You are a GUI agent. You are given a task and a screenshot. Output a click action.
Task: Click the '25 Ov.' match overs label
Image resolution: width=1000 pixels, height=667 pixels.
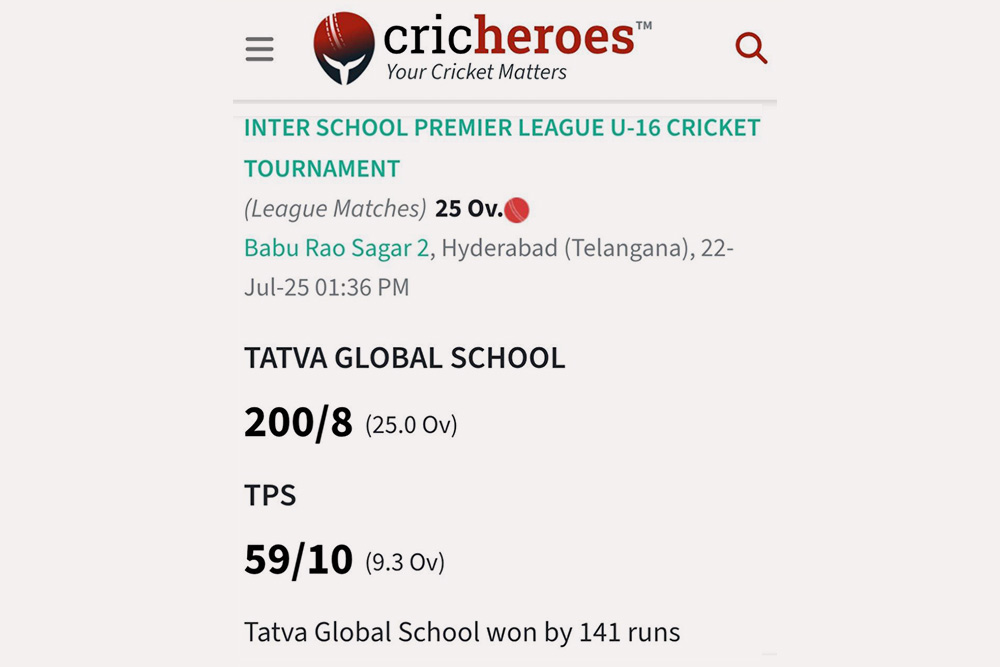coord(469,209)
